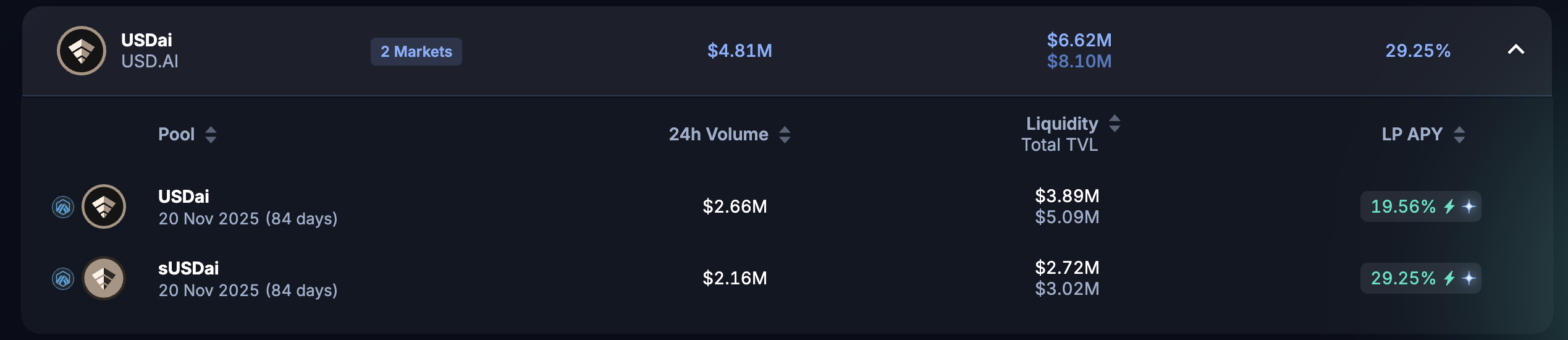Click the 19.56% LP APY badge
The height and width of the screenshot is (340, 1568).
click(x=1421, y=206)
